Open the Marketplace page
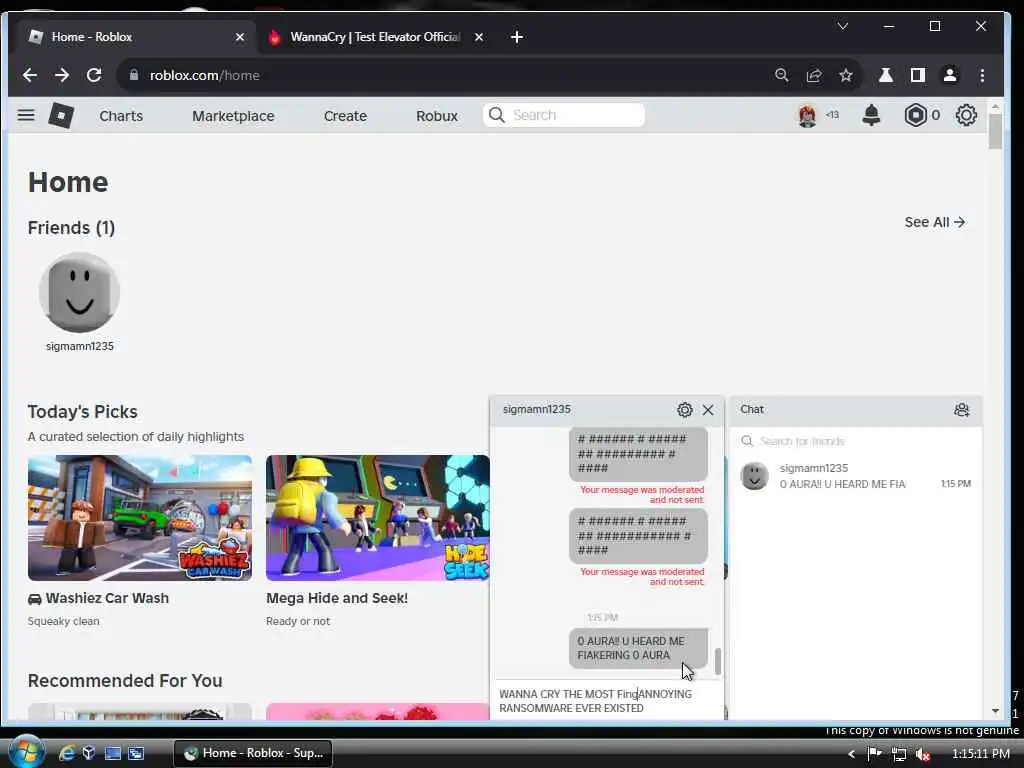Screen dimensions: 1024x768 click(233, 116)
